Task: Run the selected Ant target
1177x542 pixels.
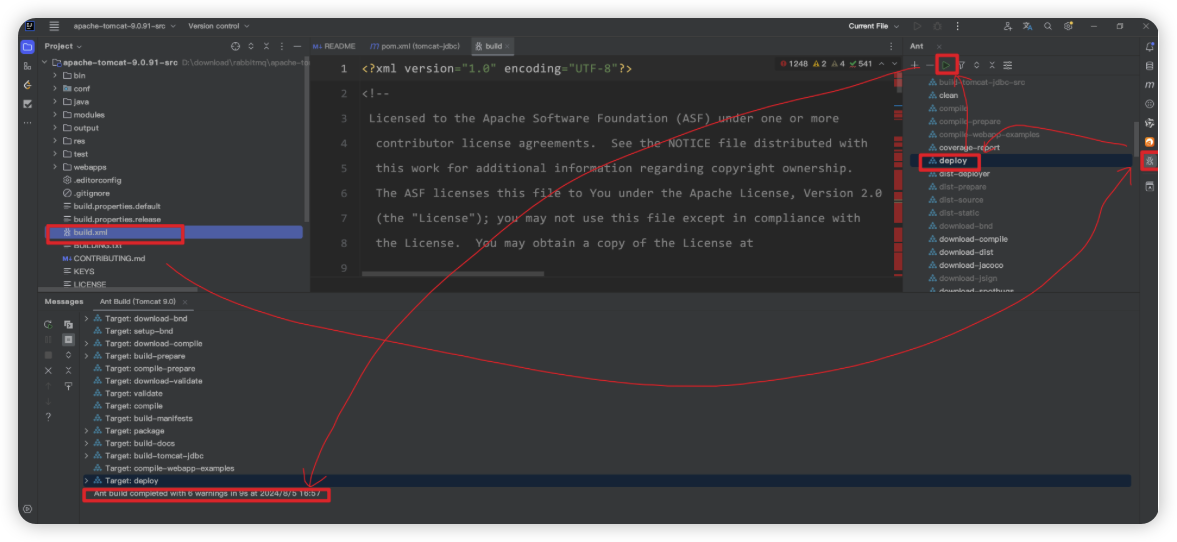Action: pos(946,65)
